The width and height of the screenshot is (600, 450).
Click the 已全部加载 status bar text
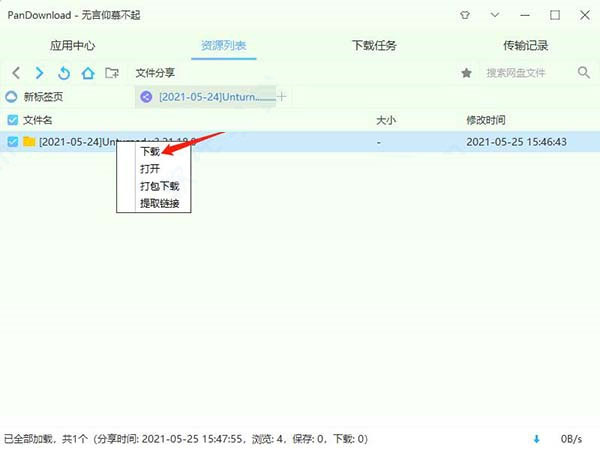(186, 439)
